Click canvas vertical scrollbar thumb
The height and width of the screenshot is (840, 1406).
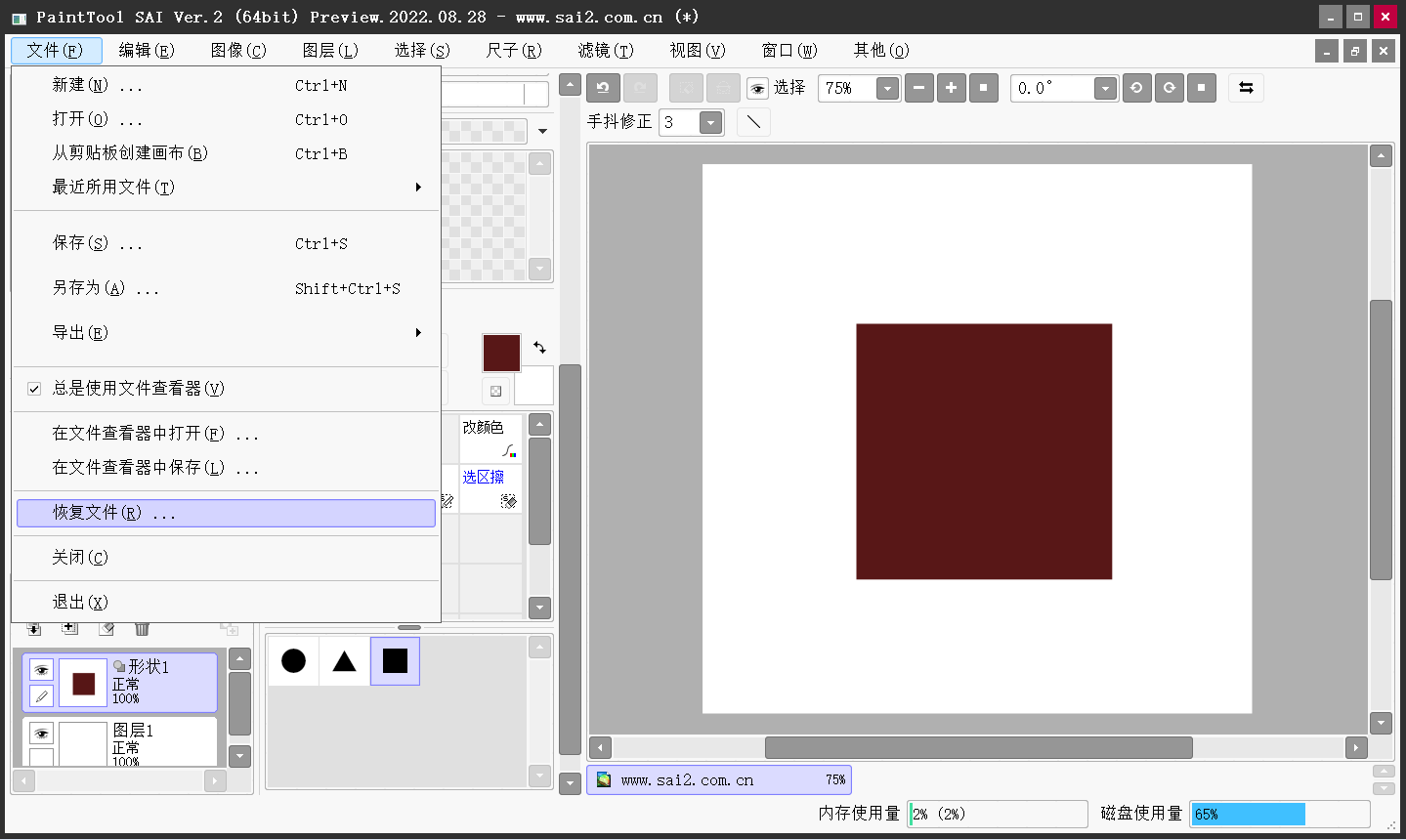coord(1381,440)
